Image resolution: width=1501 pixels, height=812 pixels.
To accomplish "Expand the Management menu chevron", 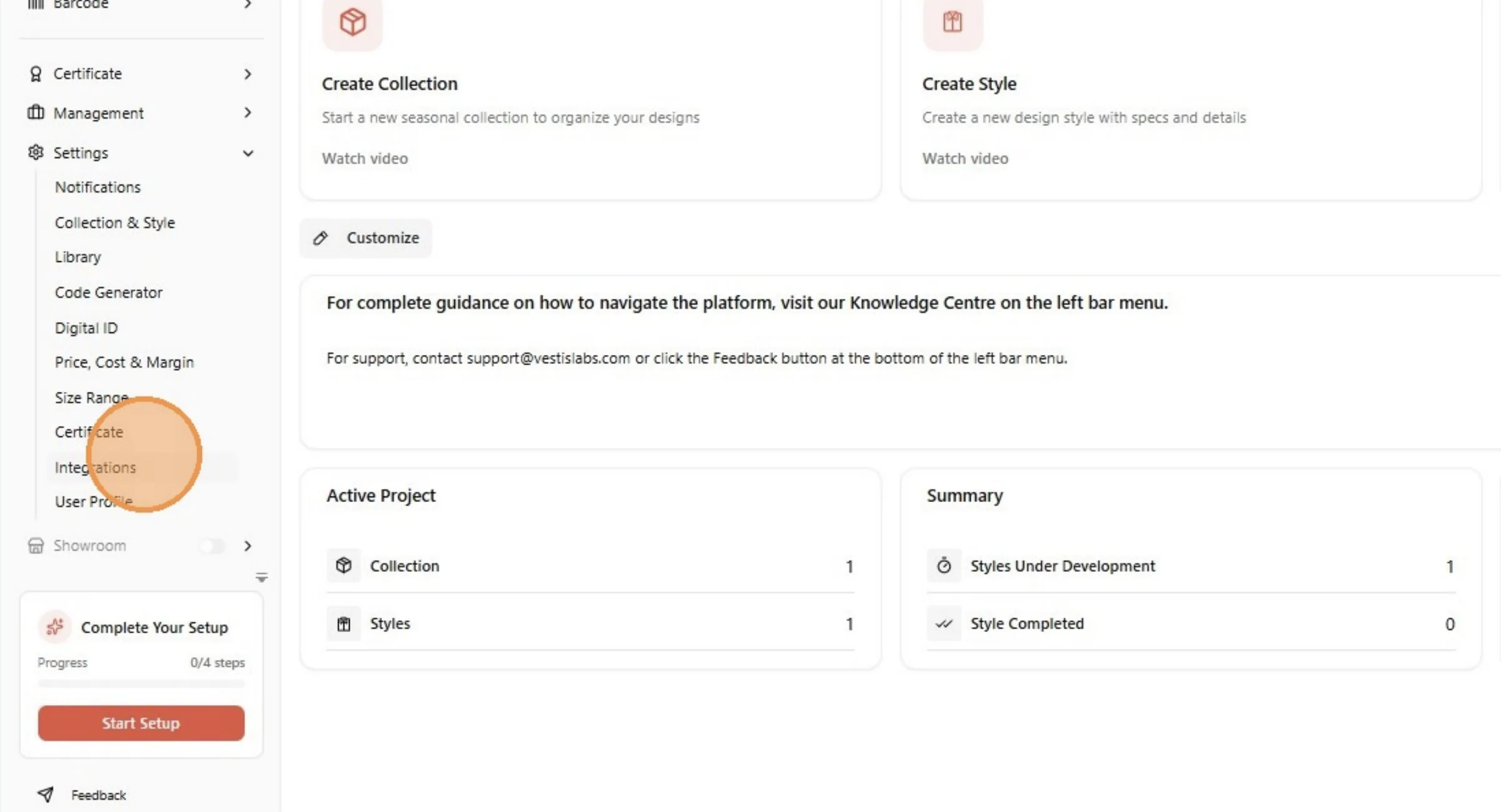I will [x=248, y=113].
